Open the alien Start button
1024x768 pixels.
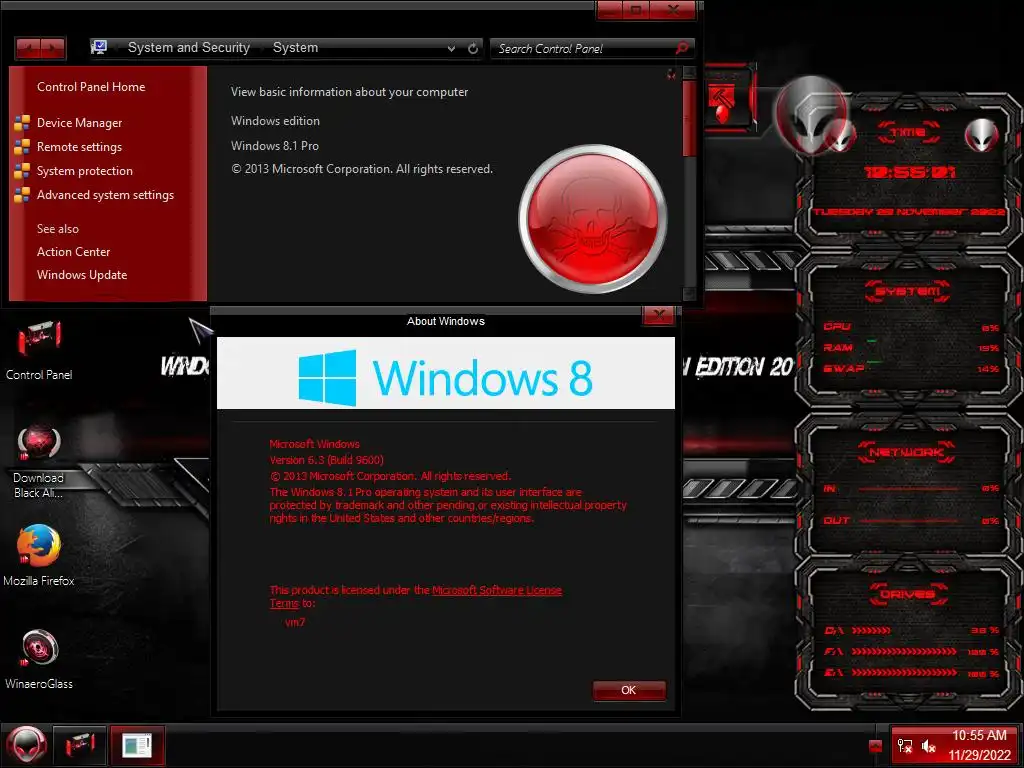tap(27, 745)
